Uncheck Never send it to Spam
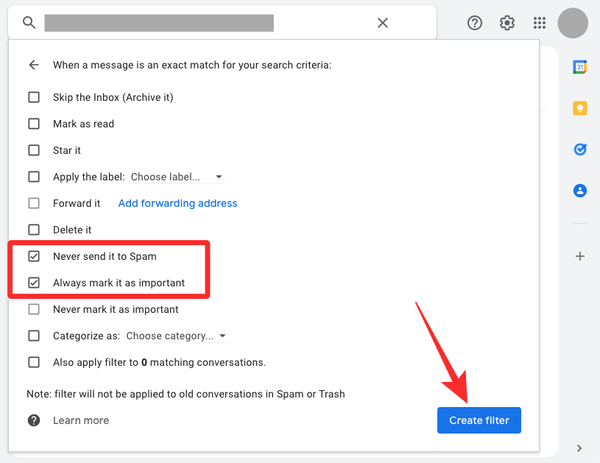 point(34,256)
